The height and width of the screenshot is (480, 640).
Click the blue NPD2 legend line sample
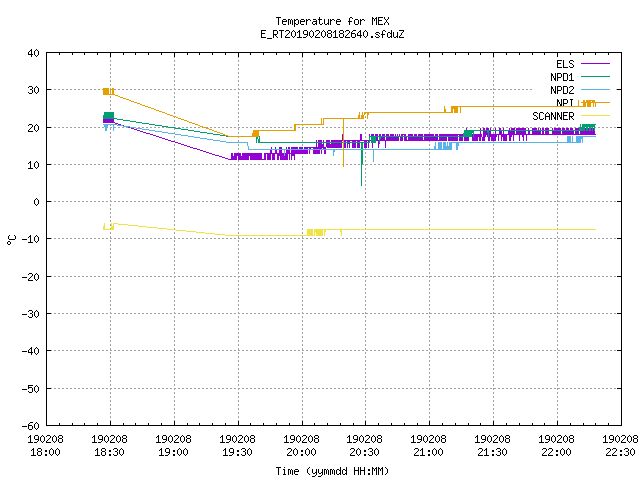pos(595,89)
